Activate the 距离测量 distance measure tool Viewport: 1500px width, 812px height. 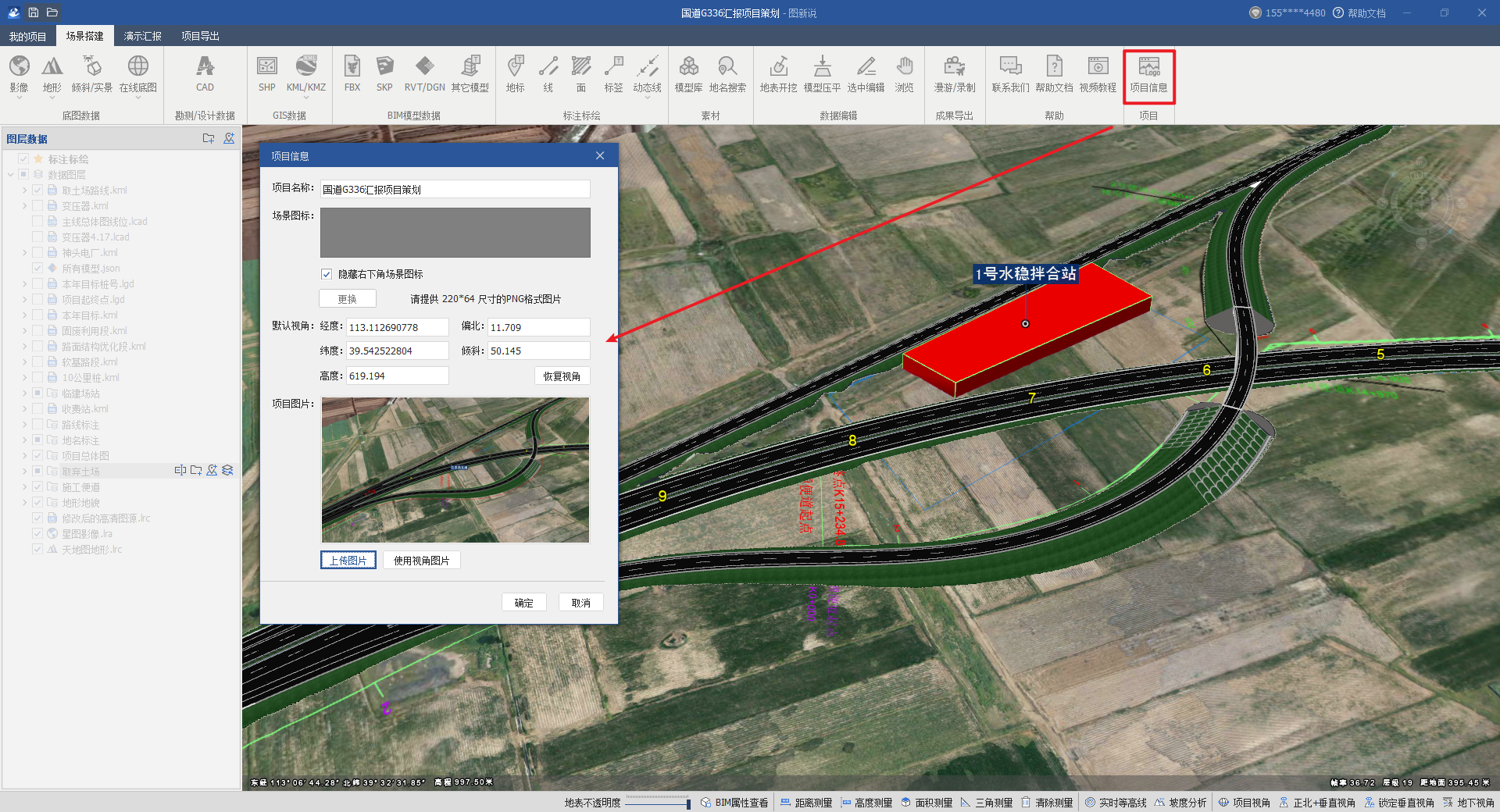806,803
